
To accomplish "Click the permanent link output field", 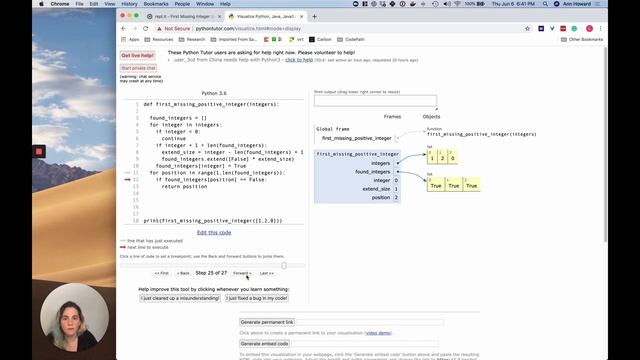I will coord(370,322).
